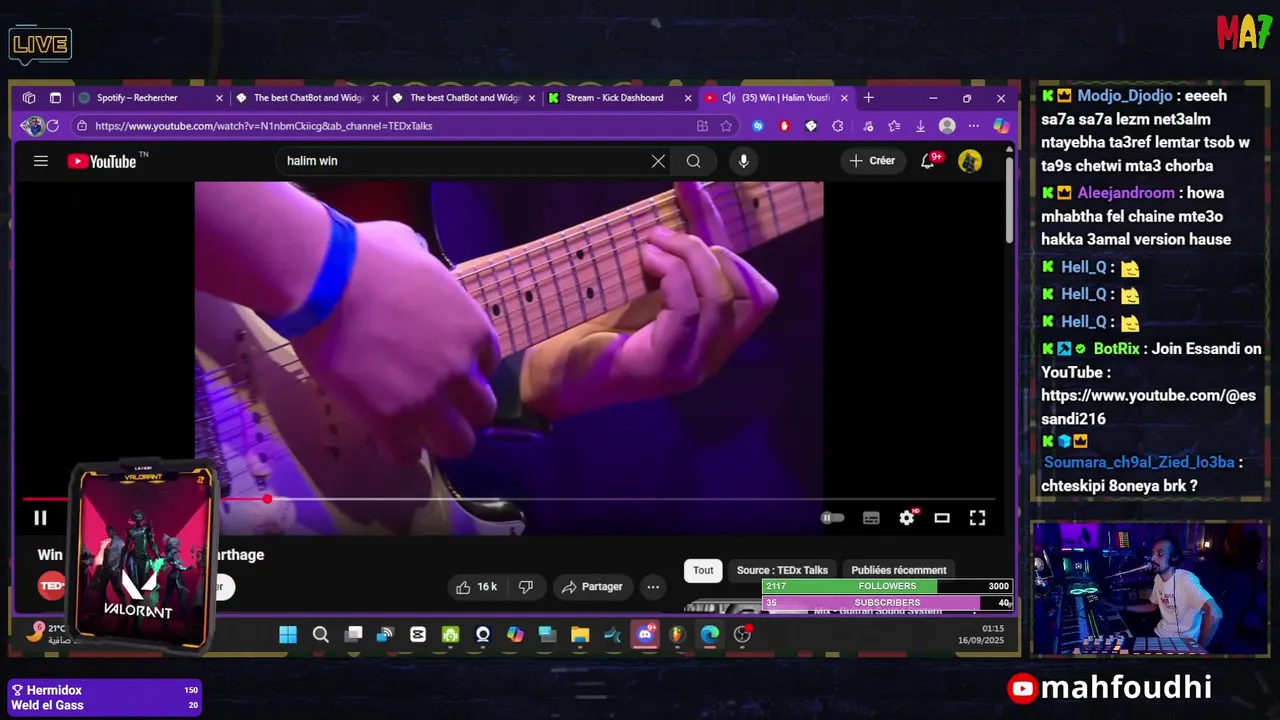Click the TEDx channel avatar under the video
Screen dimensions: 1280x720
pos(52,586)
